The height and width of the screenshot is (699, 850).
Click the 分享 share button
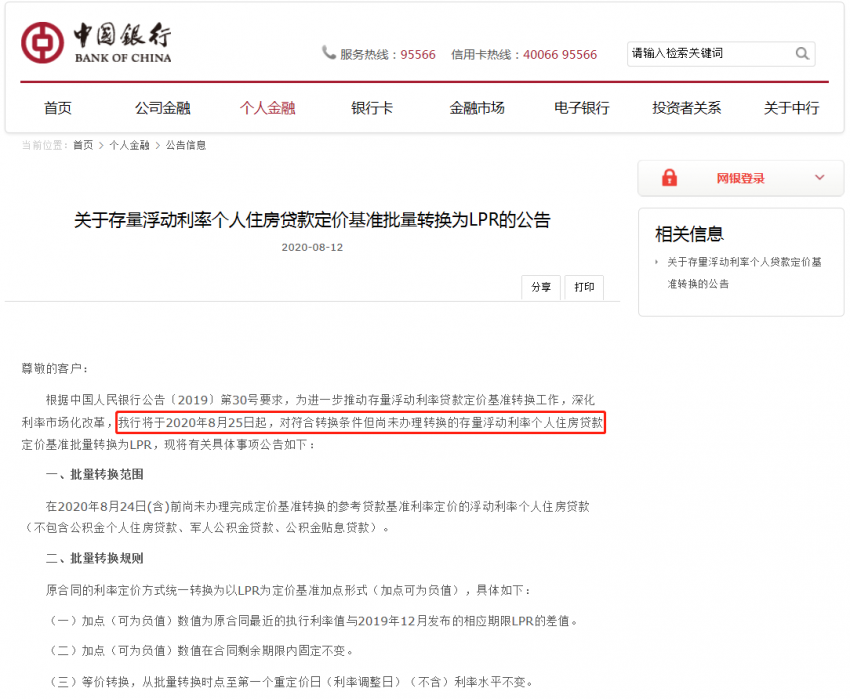point(540,287)
